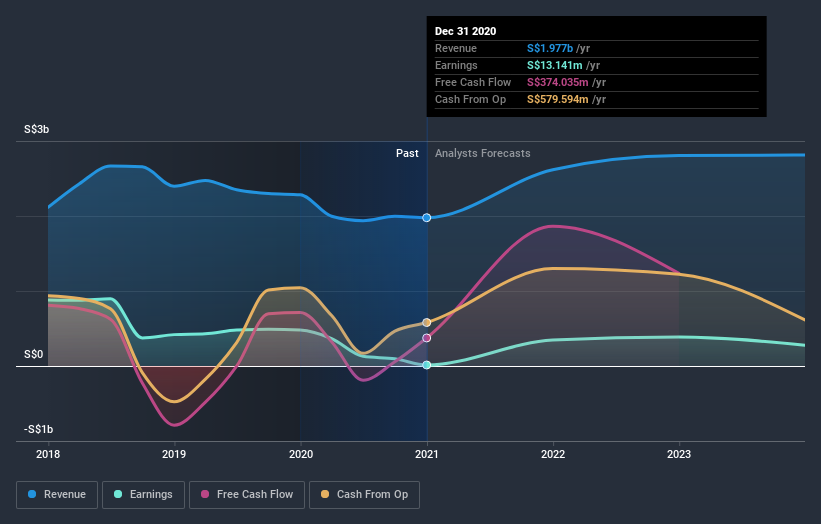This screenshot has height=524, width=821.
Task: Click the S$0 y-axis label
Action: pyautogui.click(x=34, y=354)
